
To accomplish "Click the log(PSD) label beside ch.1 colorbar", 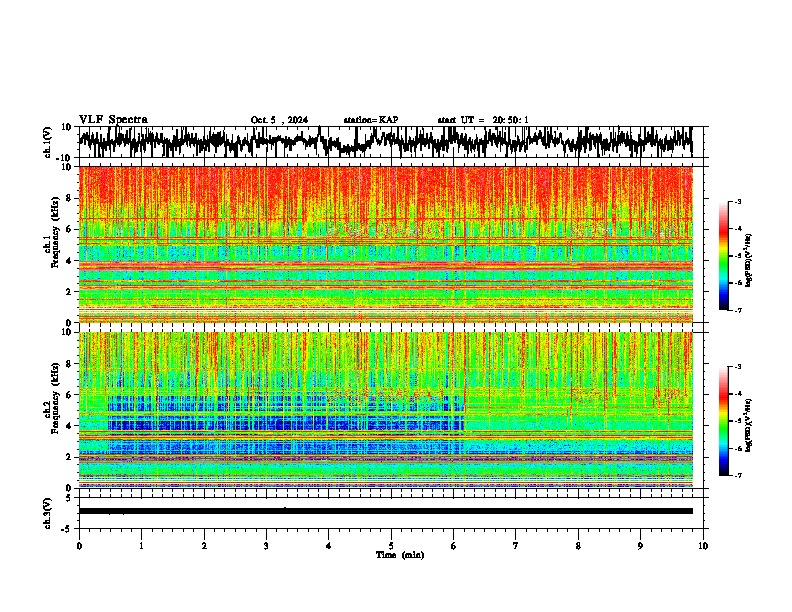I will [x=748, y=261].
